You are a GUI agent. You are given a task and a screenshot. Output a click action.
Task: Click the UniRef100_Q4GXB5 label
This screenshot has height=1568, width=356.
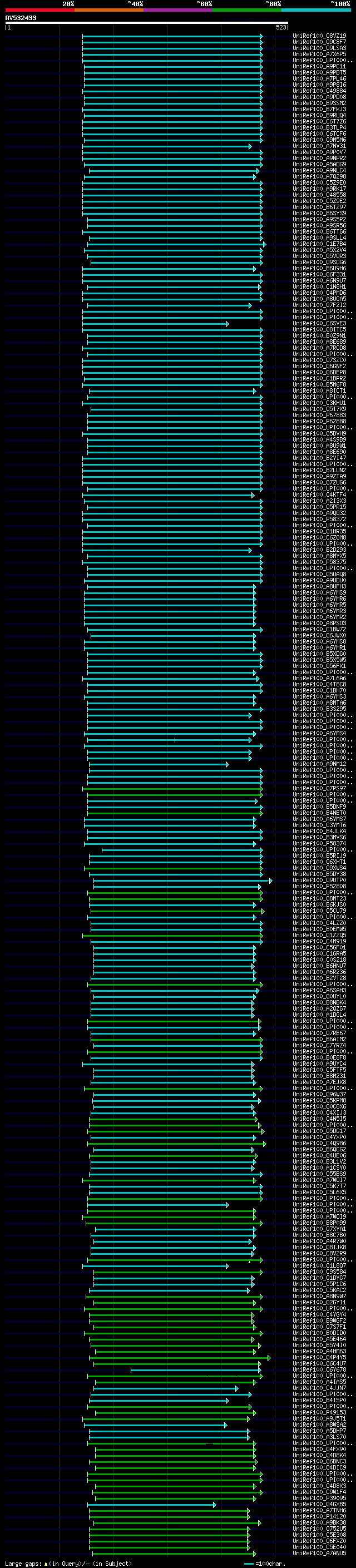pyautogui.click(x=319, y=1504)
